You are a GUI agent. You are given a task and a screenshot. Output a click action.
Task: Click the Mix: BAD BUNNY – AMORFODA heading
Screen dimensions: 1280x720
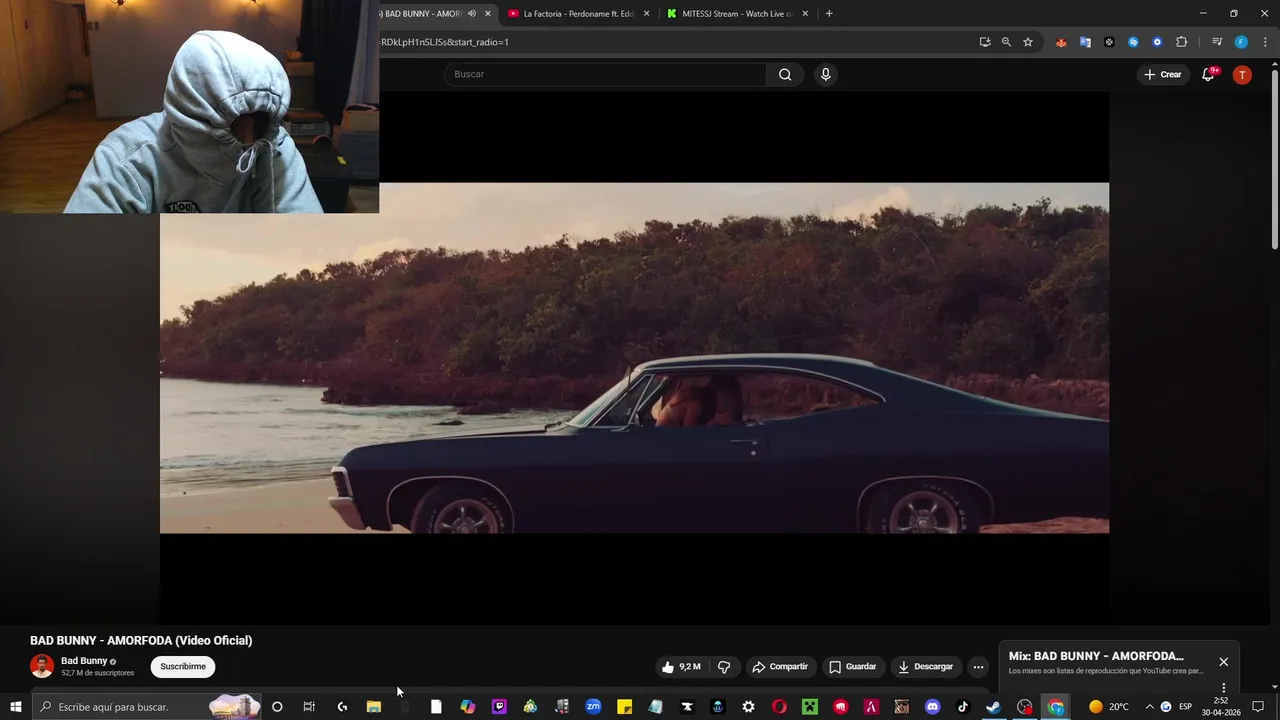pyautogui.click(x=1096, y=656)
